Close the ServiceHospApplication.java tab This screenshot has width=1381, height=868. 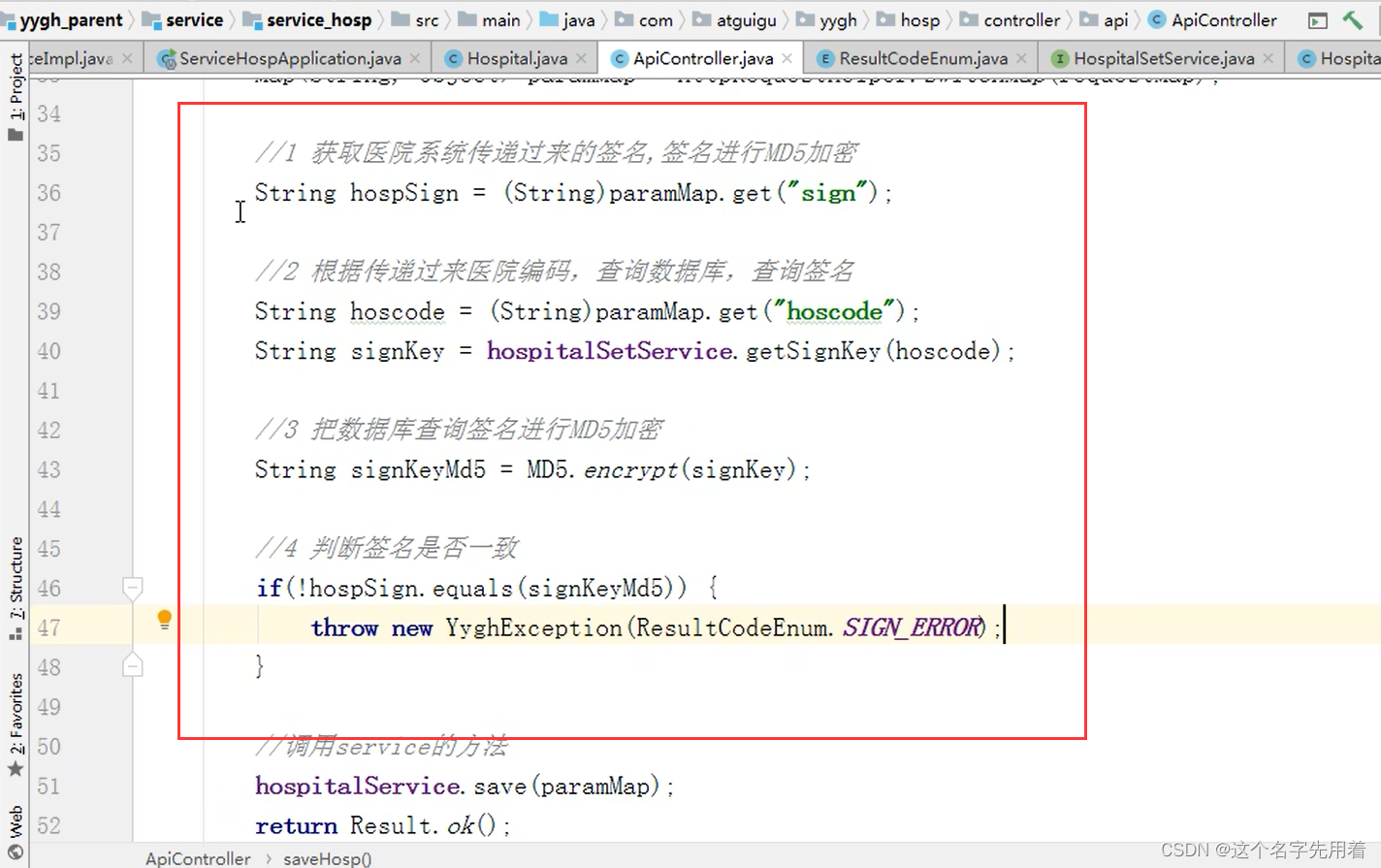click(415, 58)
